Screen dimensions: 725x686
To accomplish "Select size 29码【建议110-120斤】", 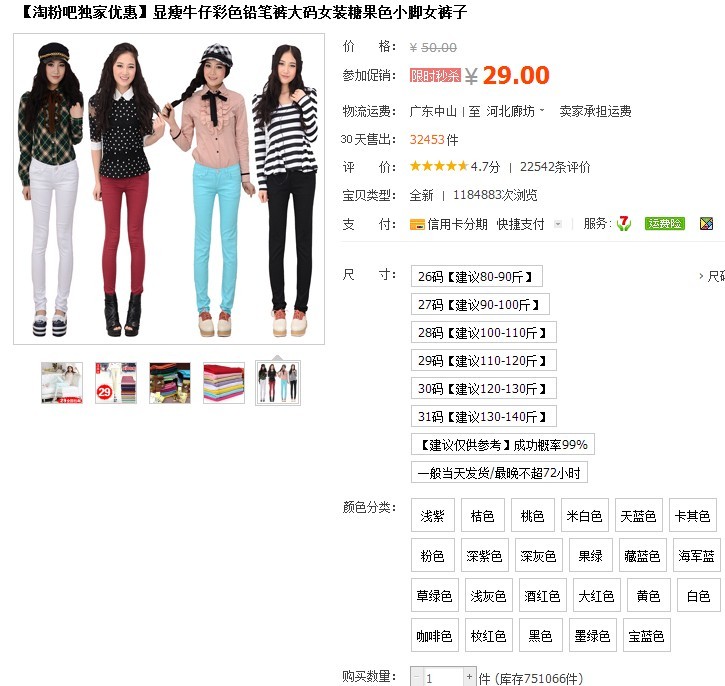I will click(483, 361).
